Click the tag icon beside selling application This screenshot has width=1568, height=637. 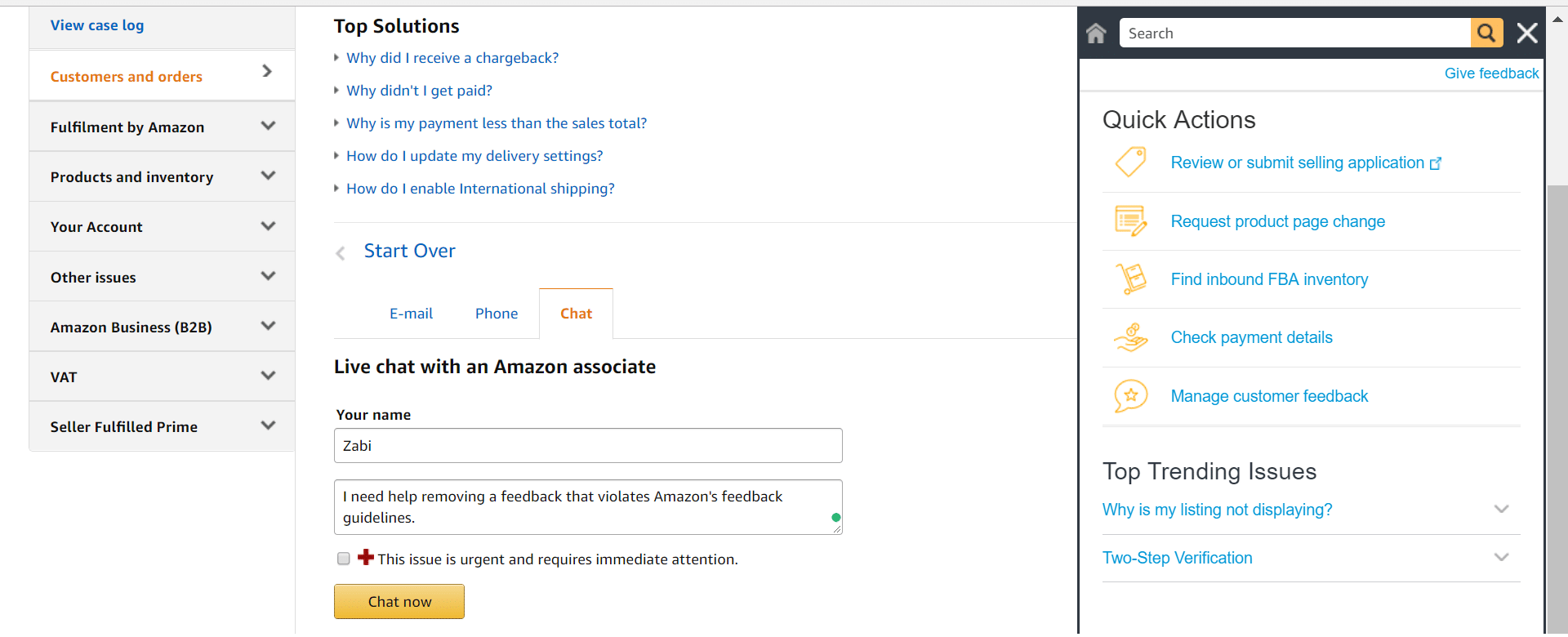click(1131, 163)
